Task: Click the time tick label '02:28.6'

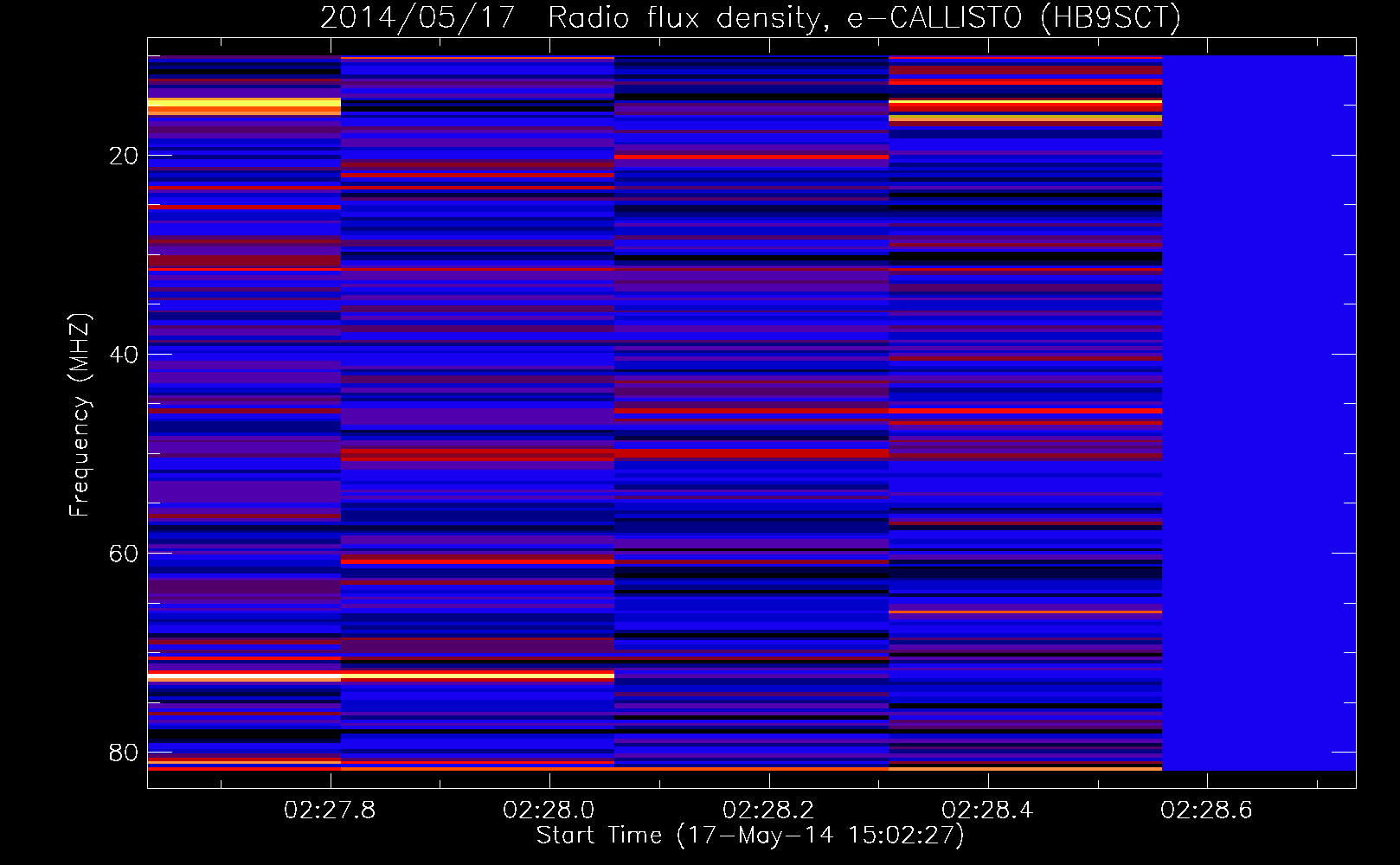Action: tap(1206, 811)
